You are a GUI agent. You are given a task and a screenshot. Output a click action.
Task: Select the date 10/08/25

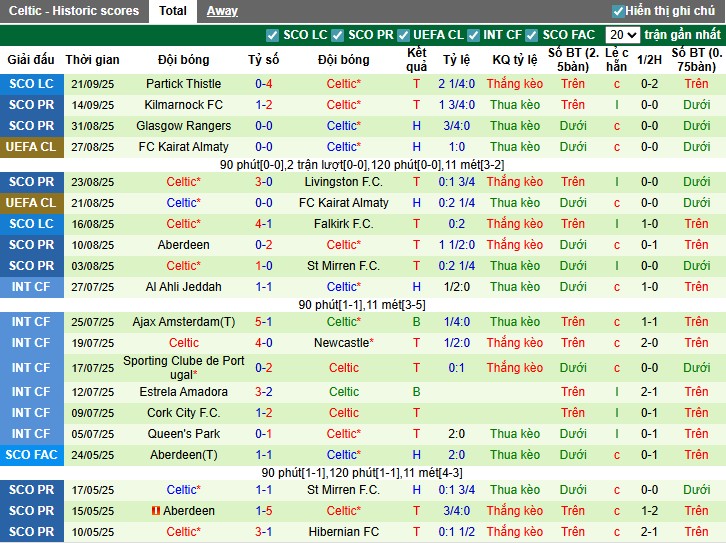pos(93,245)
